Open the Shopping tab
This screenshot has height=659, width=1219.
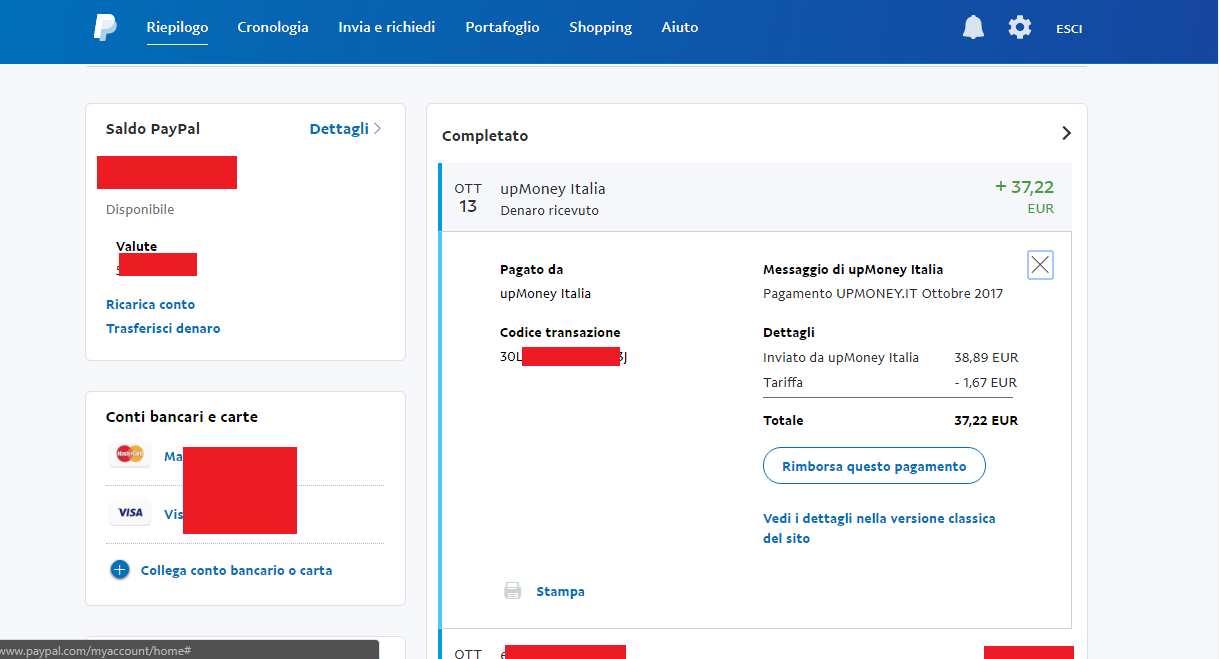[x=600, y=28]
